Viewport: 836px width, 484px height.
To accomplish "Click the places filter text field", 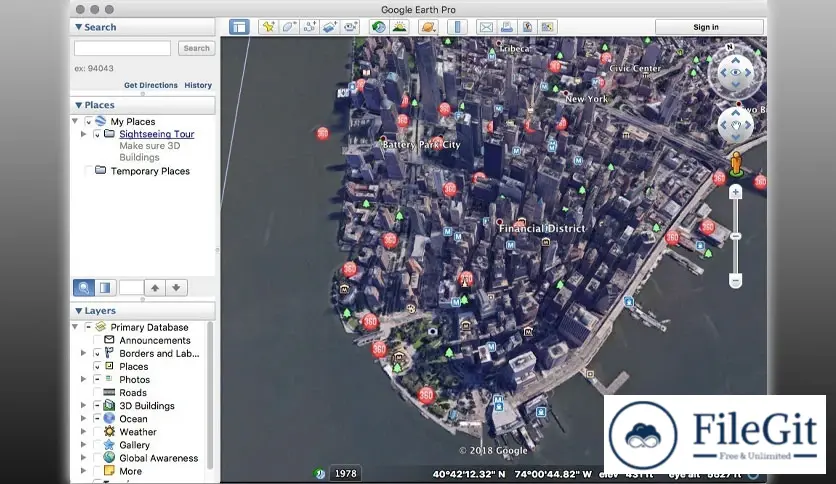I will point(131,288).
